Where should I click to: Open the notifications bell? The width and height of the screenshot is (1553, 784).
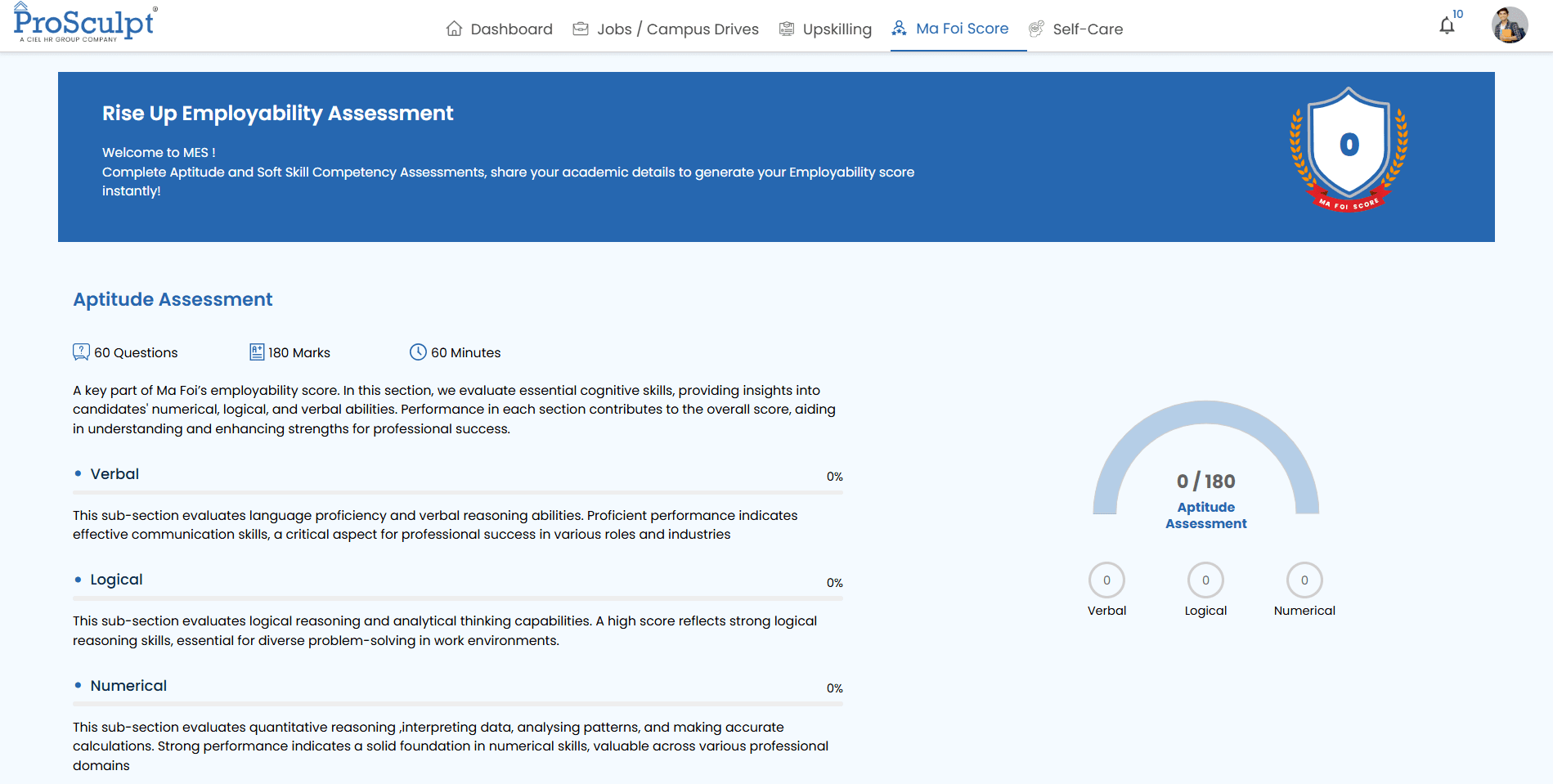(x=1447, y=26)
